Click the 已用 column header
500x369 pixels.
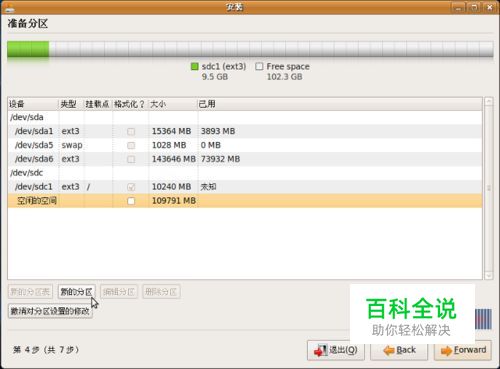pos(340,104)
